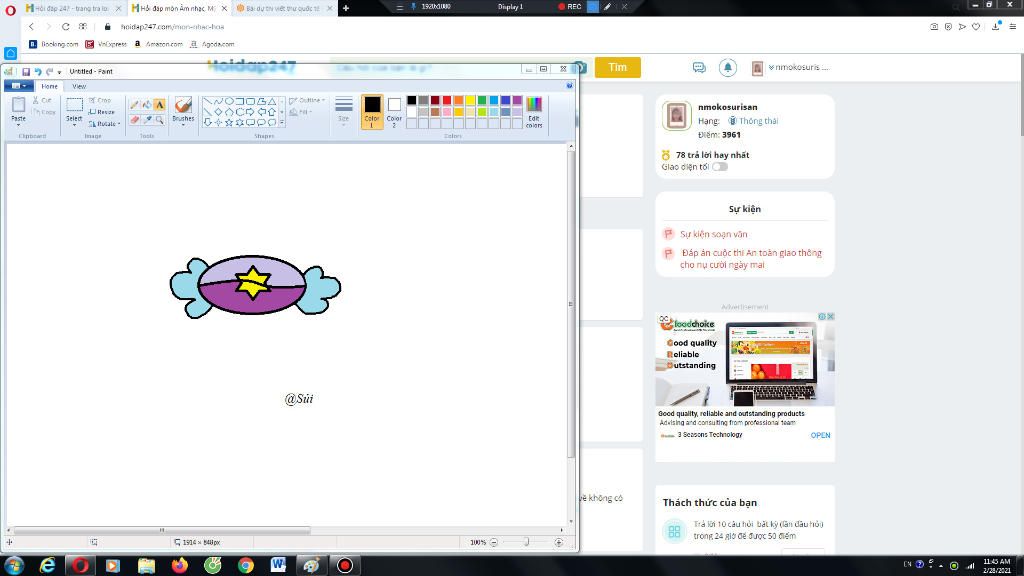Open Edit colors in Paint

(x=534, y=111)
